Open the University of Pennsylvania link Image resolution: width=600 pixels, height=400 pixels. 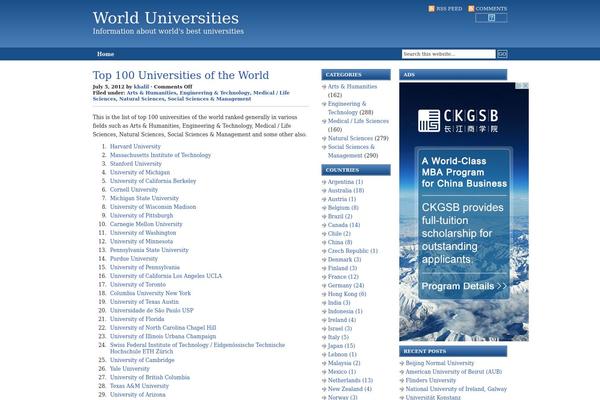coord(145,267)
